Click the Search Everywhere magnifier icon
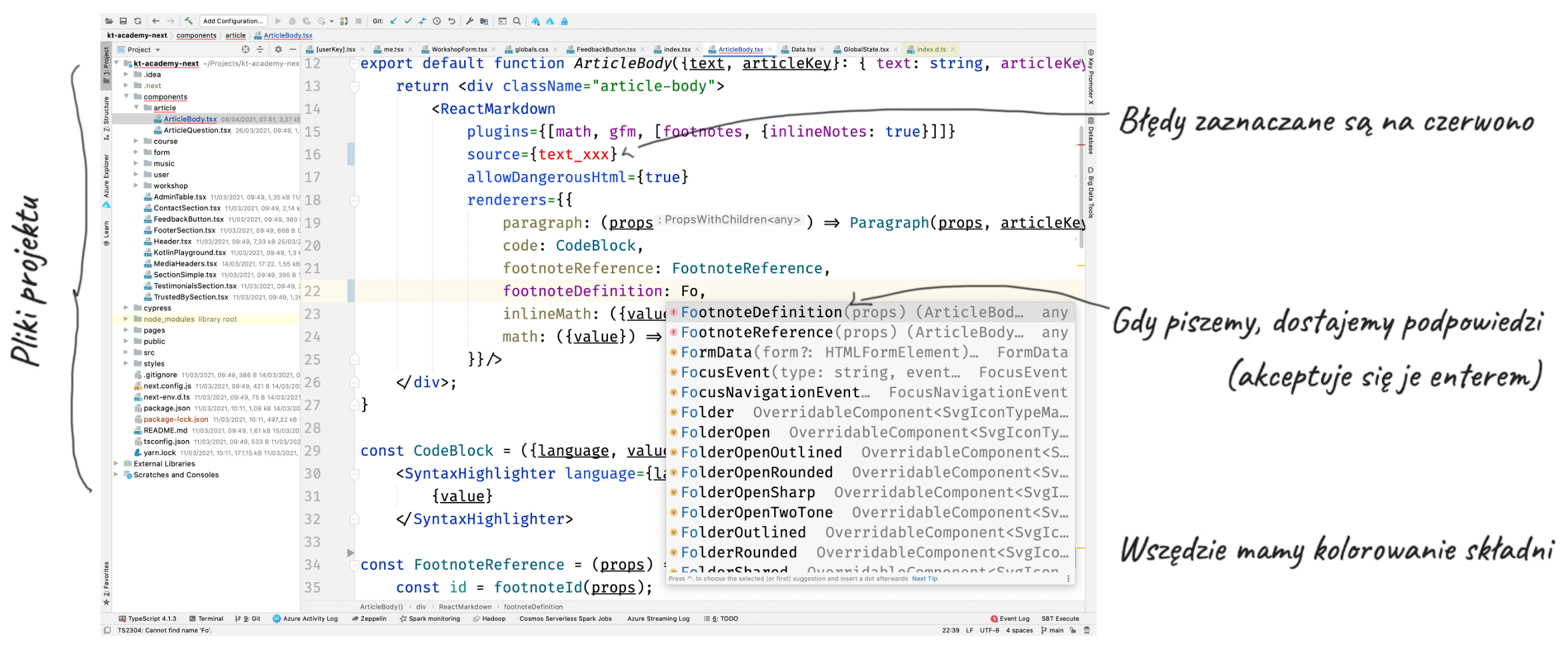This screenshot has height=648, width=1568. [x=517, y=21]
